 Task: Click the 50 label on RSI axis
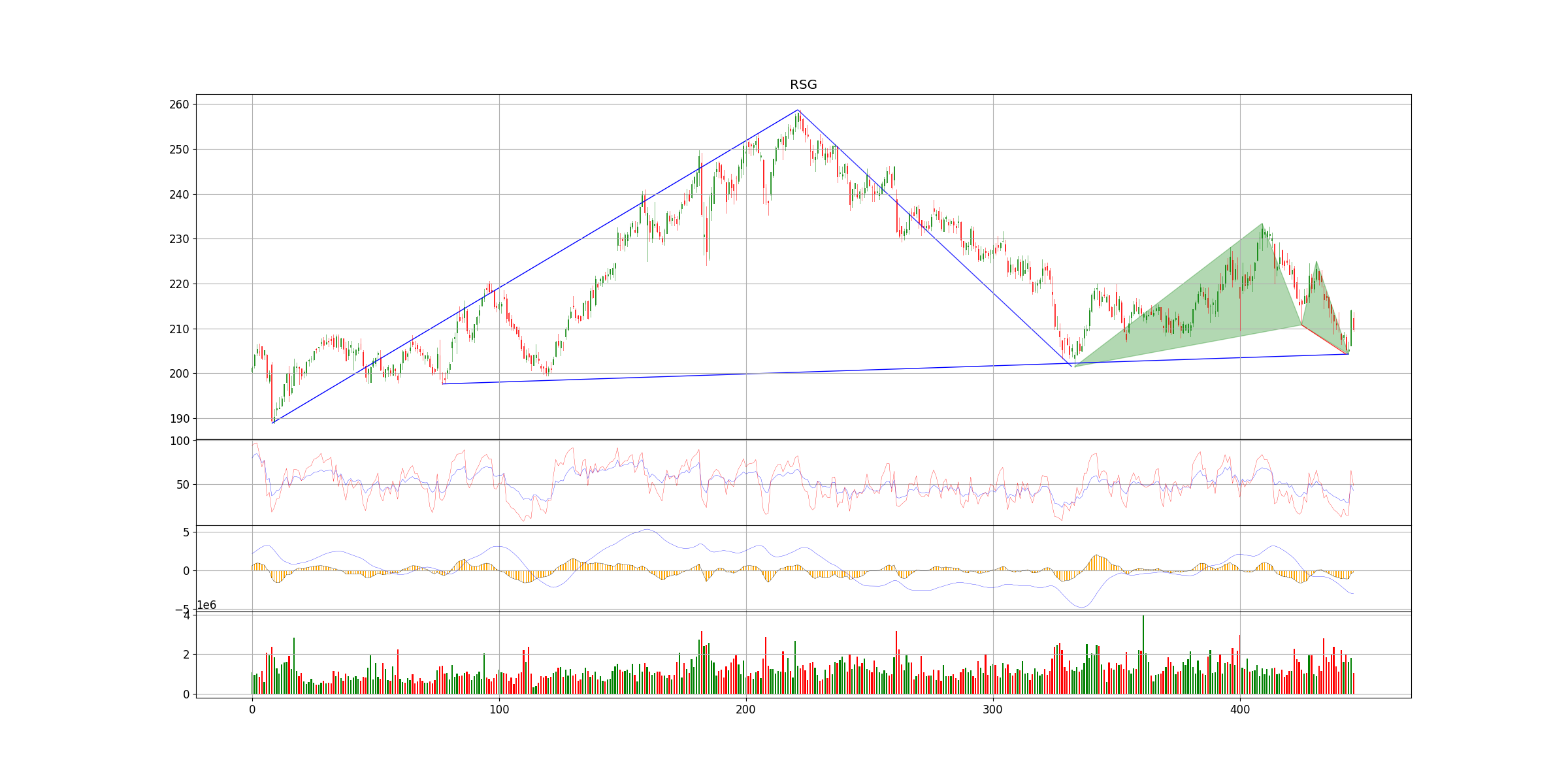[183, 485]
